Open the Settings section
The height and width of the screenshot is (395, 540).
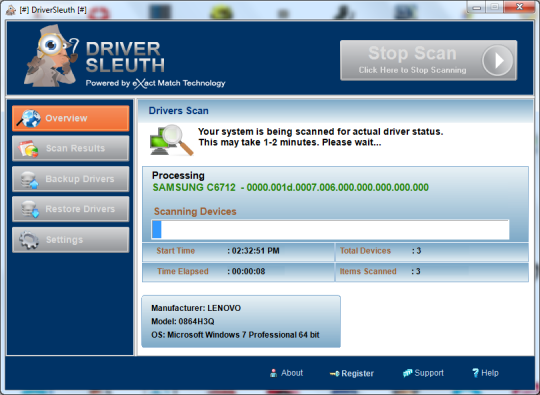click(71, 240)
